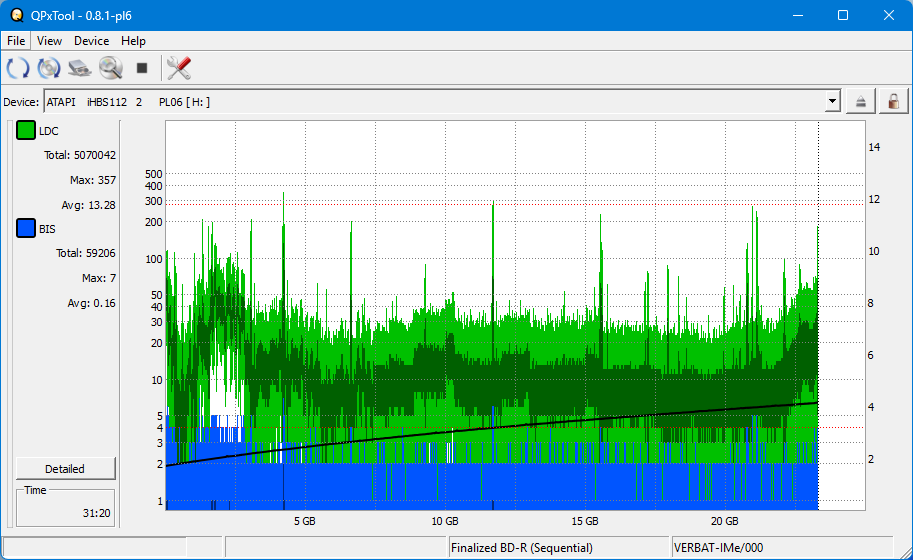The image size is (913, 560).
Task: Click the reload media disc icon
Action: click(x=49, y=68)
